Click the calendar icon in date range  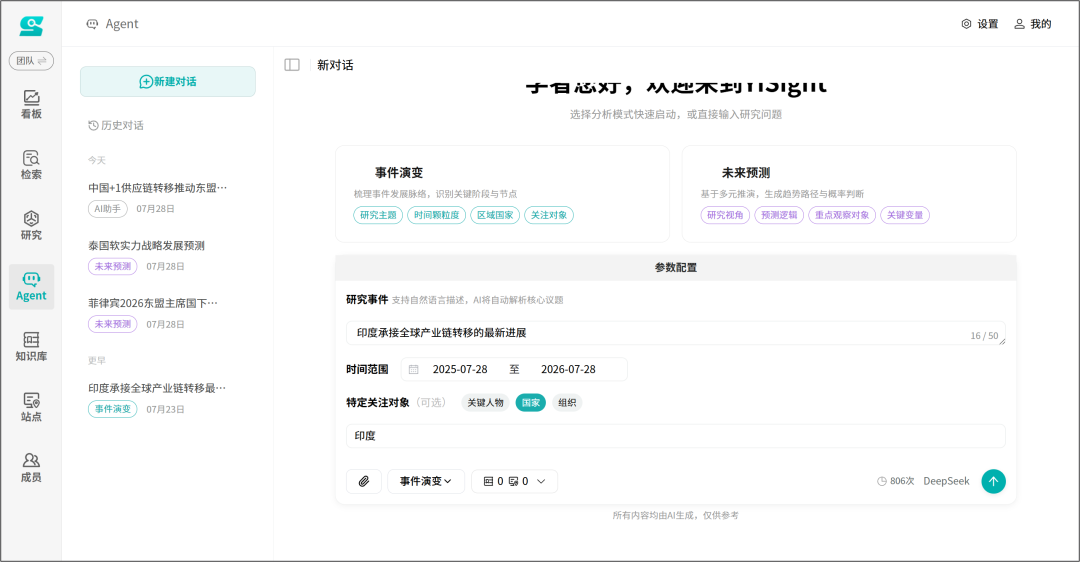coord(413,370)
